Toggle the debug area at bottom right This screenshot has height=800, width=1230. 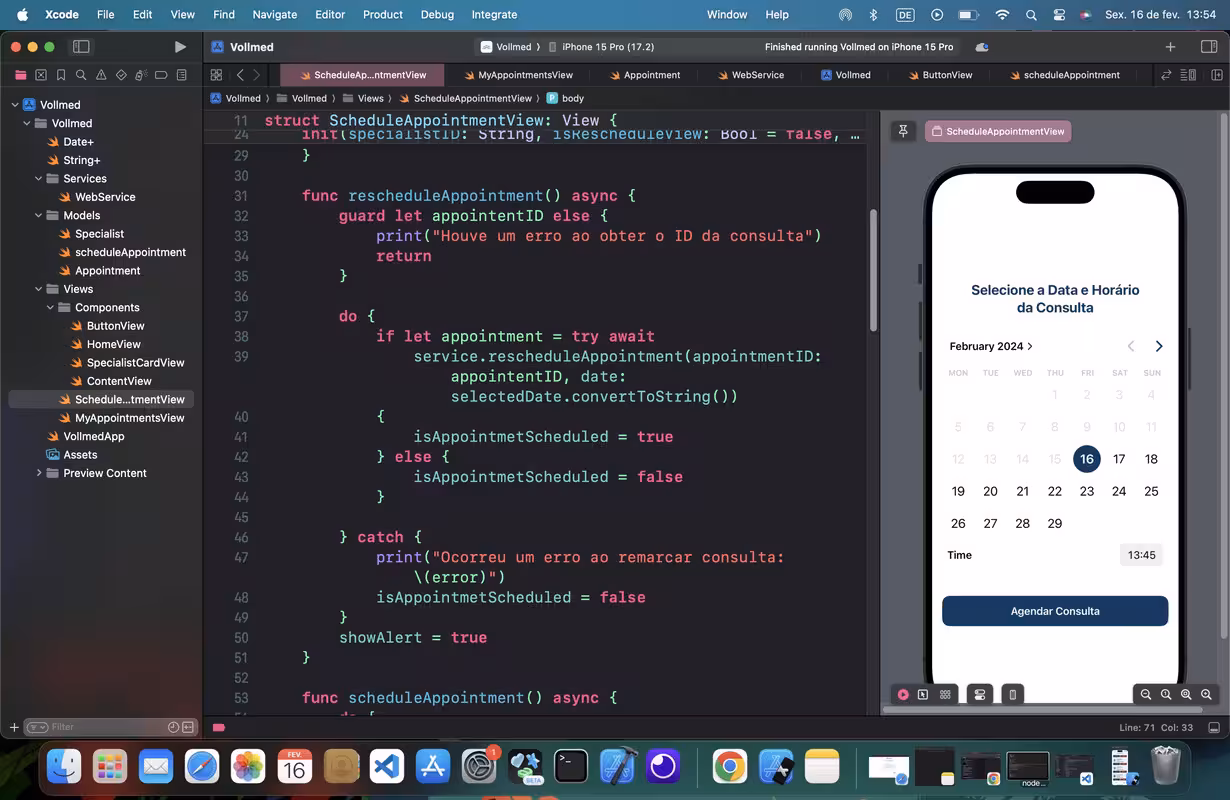(x=1214, y=727)
